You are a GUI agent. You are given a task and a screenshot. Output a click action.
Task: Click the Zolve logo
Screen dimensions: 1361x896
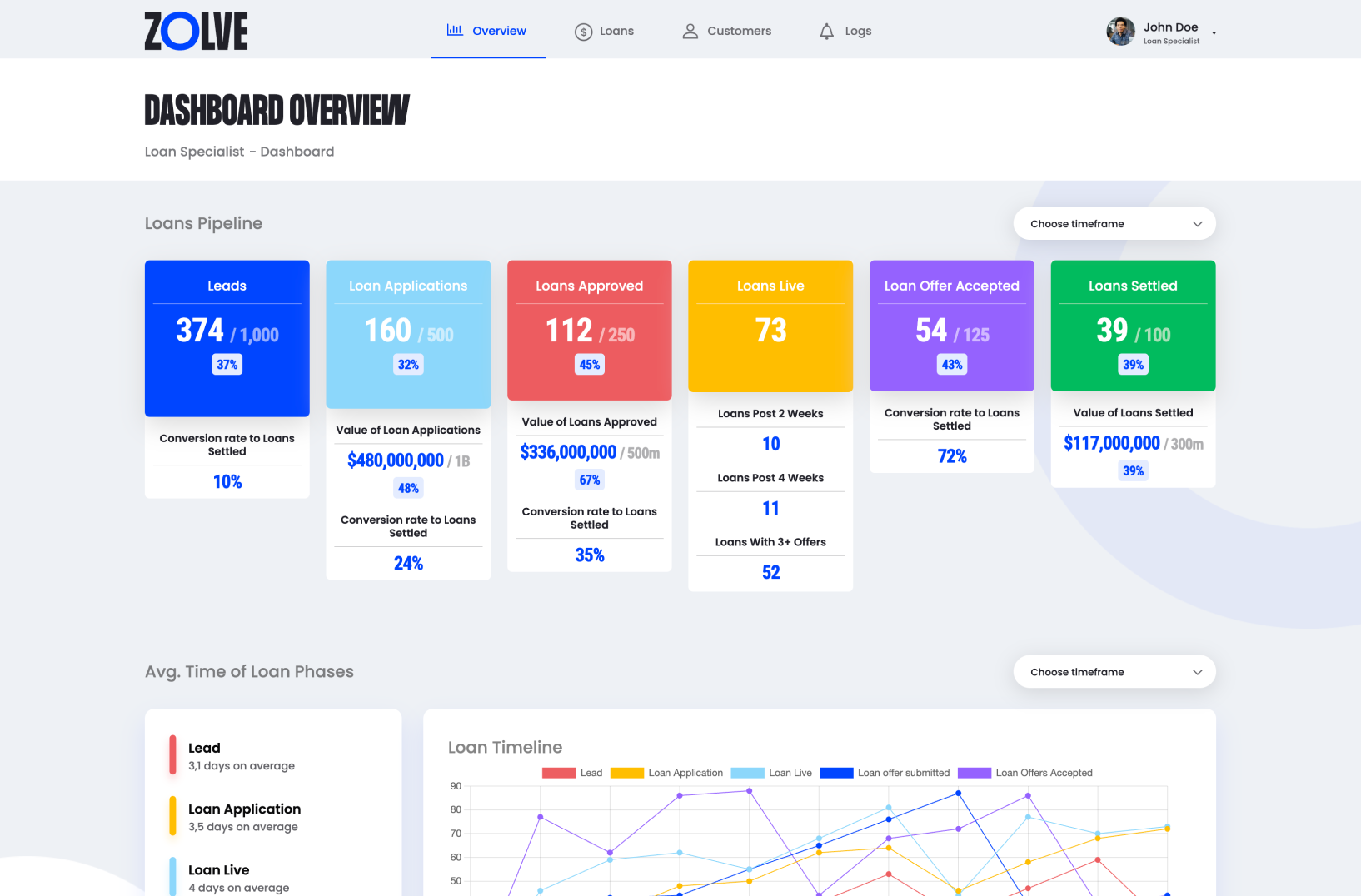(x=196, y=32)
